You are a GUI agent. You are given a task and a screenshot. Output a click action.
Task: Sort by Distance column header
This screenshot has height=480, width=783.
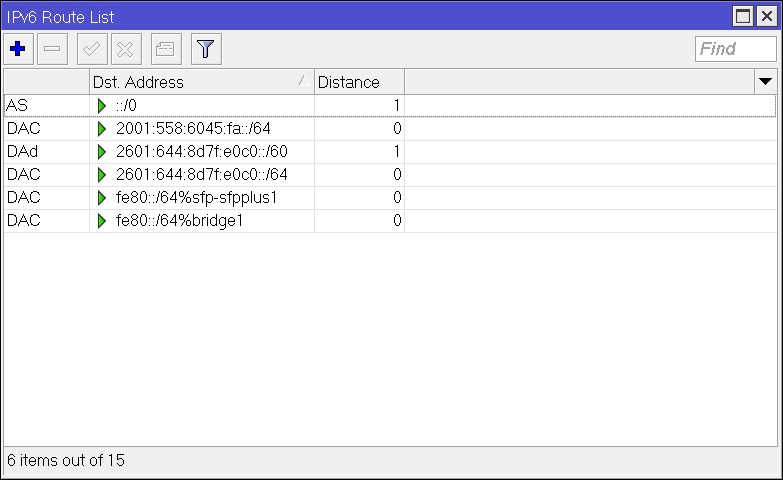[x=359, y=82]
